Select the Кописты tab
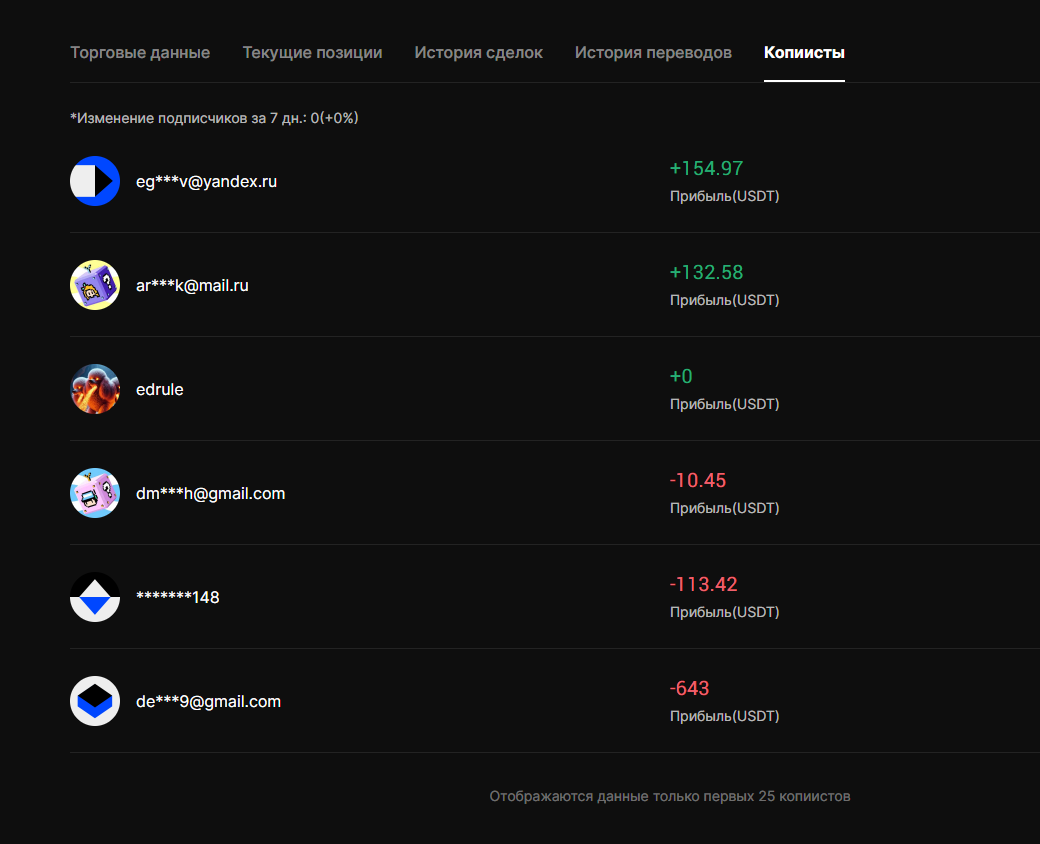1040x844 pixels. [x=804, y=53]
